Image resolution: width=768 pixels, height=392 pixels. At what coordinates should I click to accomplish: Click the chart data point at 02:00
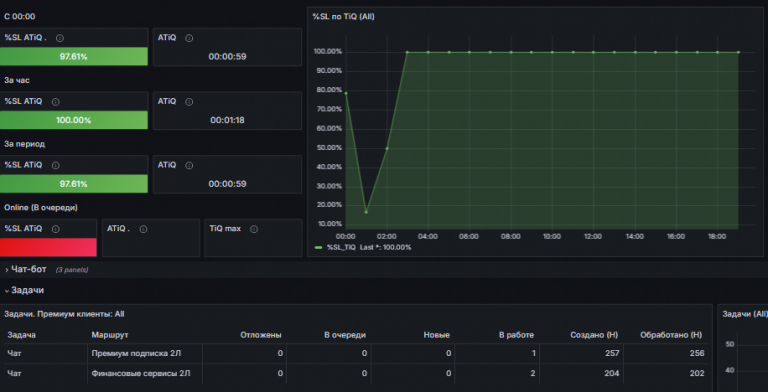point(387,148)
